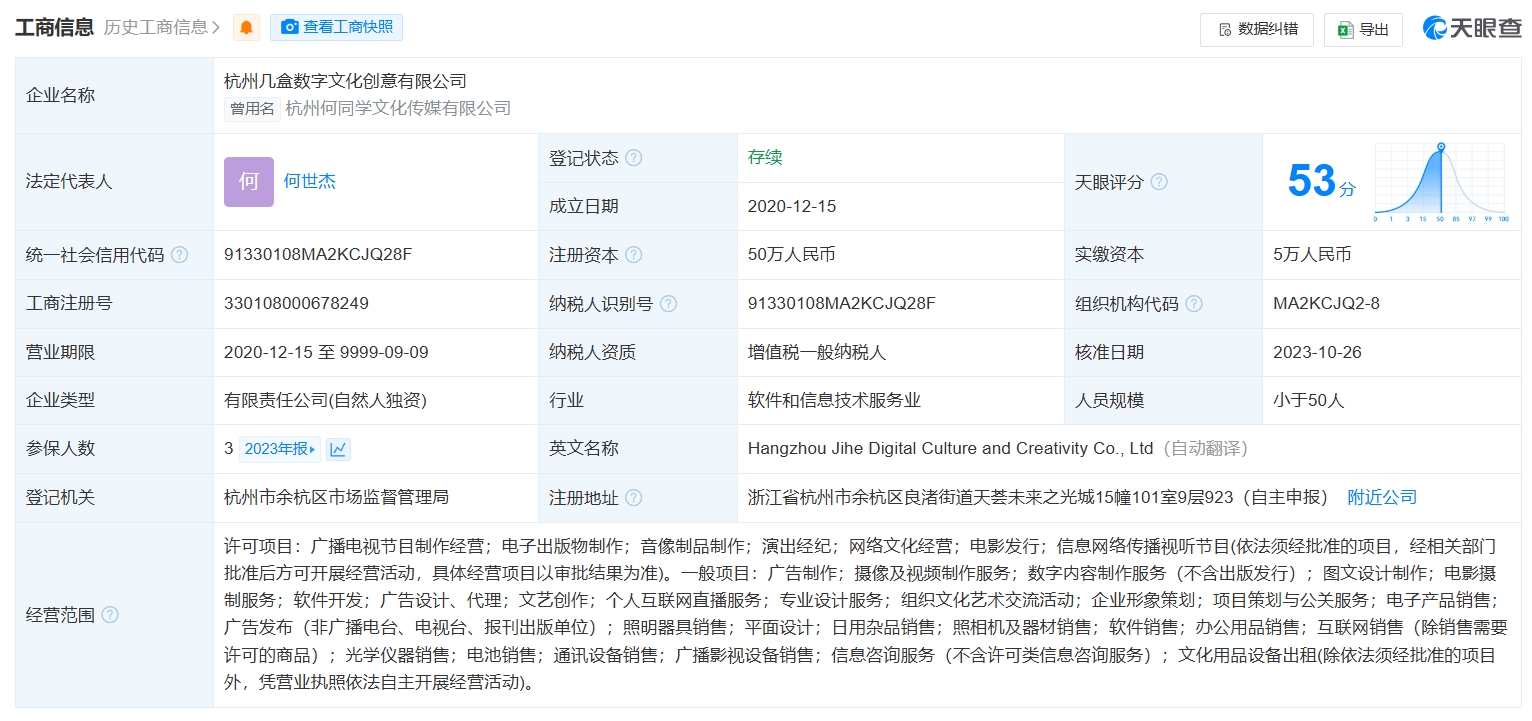Click help icon next to 登记状态
This screenshot has height=721, width=1532.
point(634,158)
